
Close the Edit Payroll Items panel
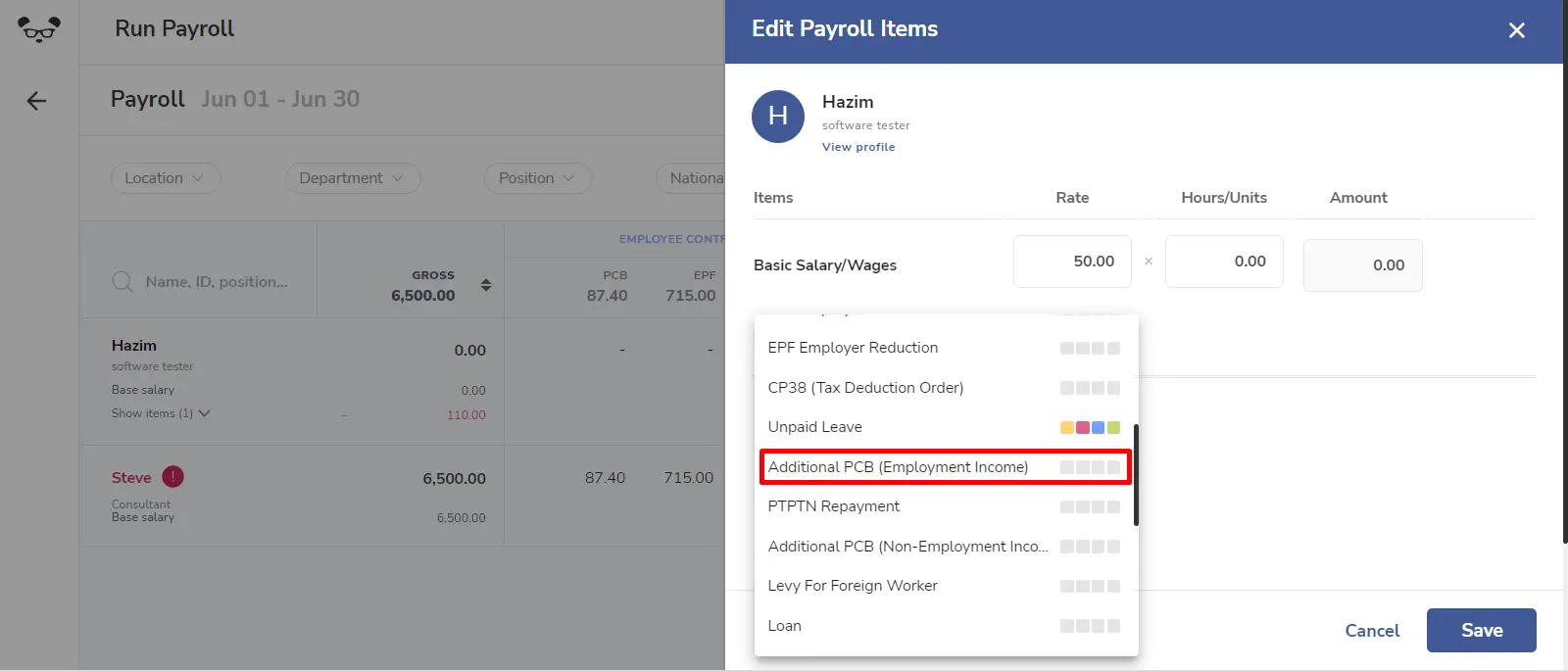(1517, 30)
